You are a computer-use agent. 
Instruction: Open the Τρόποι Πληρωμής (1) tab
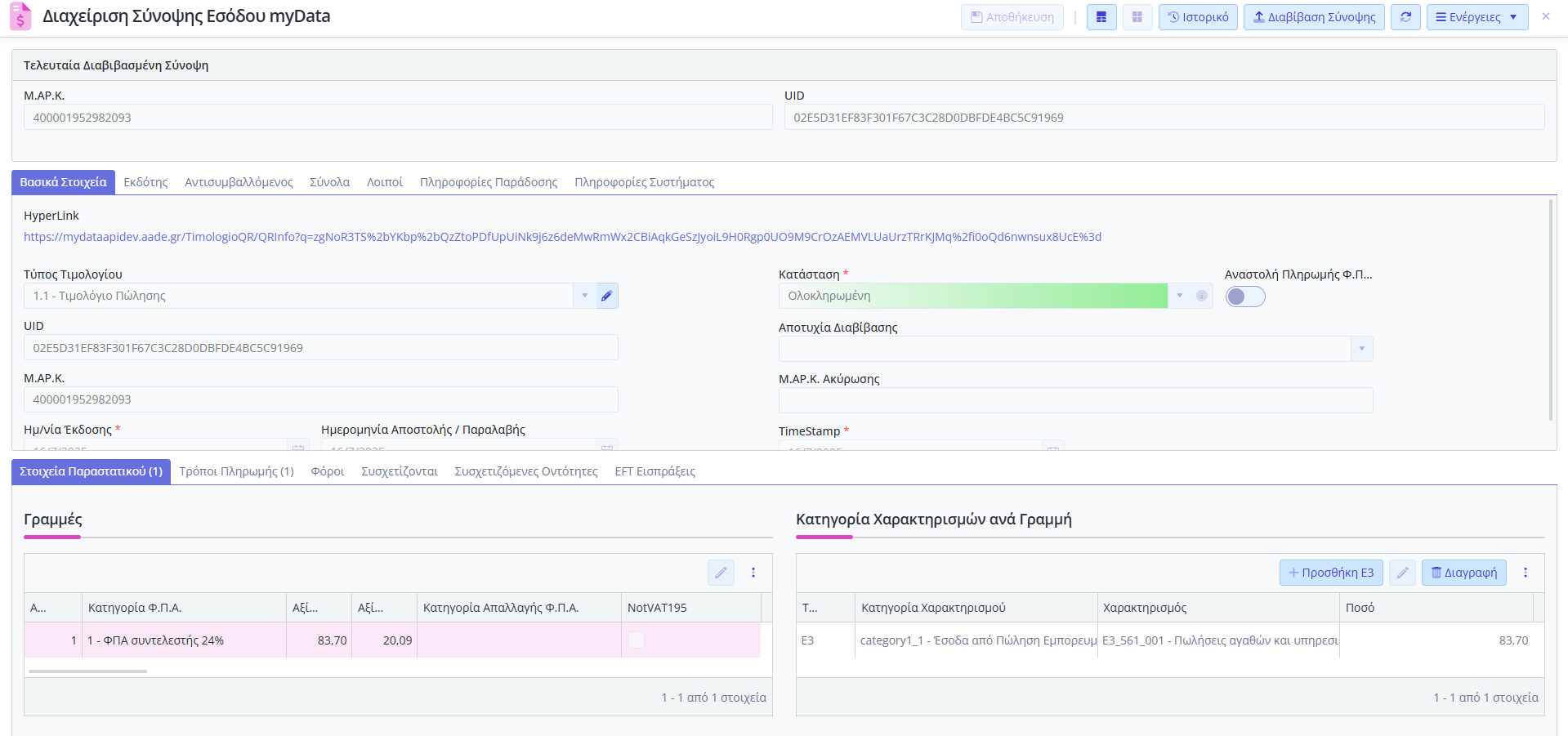236,471
